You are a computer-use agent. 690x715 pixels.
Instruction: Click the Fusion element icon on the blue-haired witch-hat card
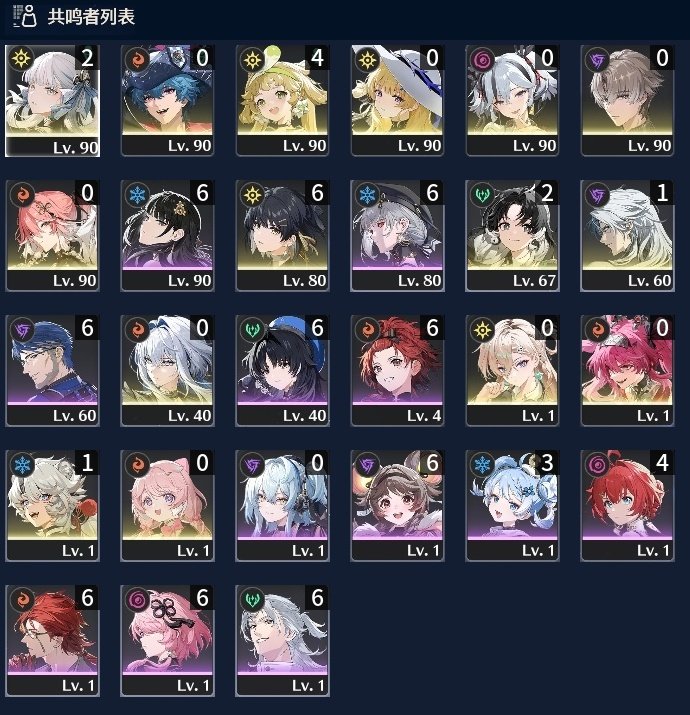(136, 61)
